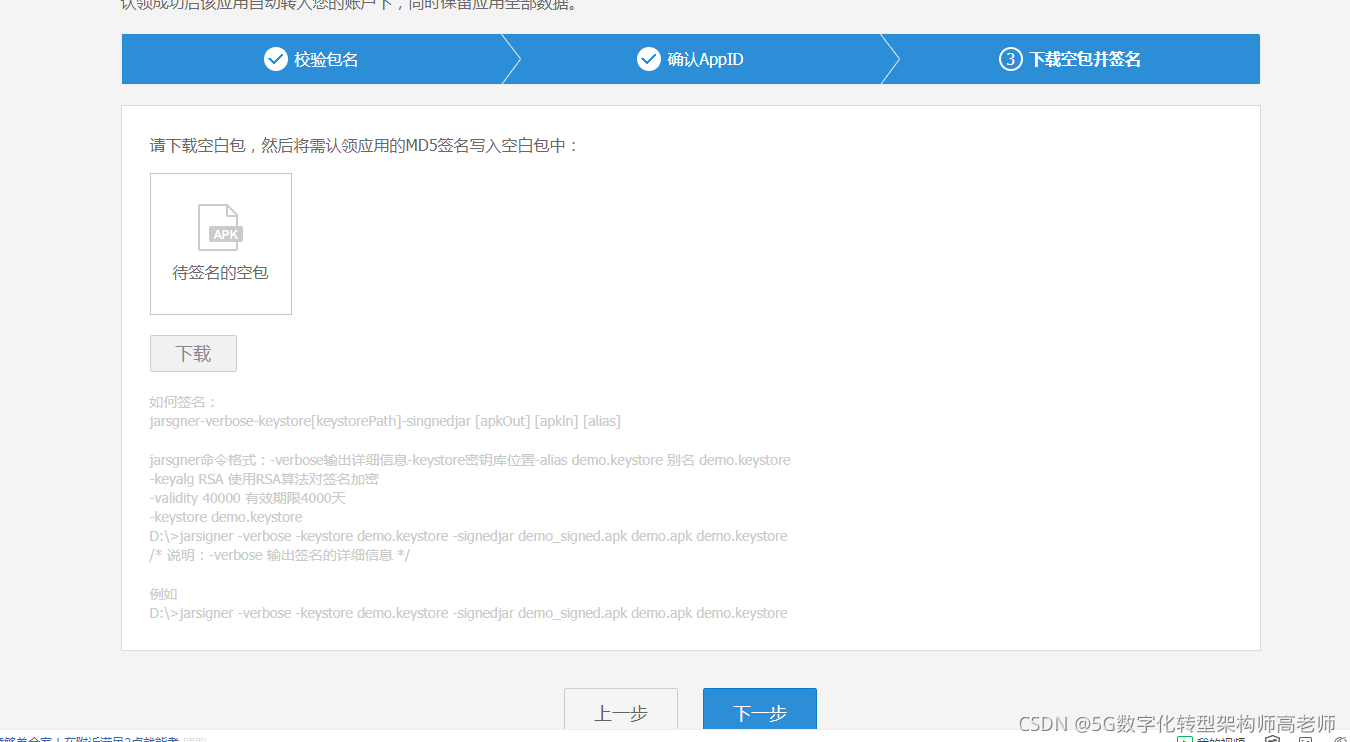
Task: Go to the 校验包名 step
Action: [311, 59]
